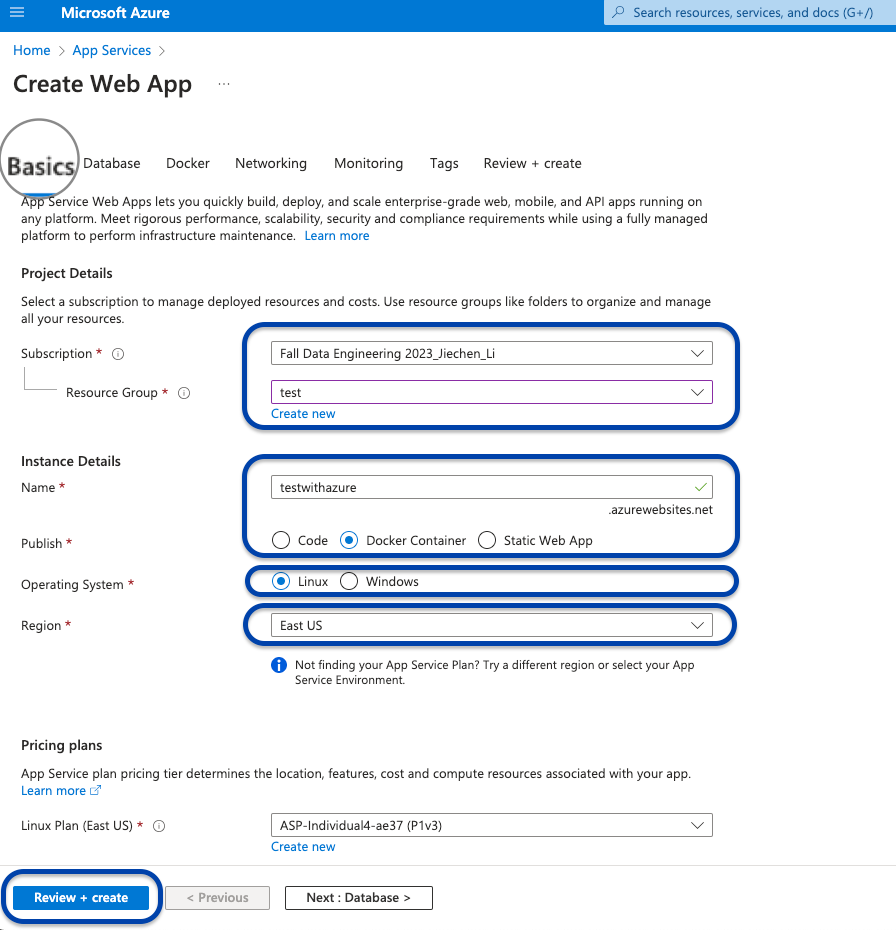
Task: Click the Instance Details heading
Action: coord(71,461)
